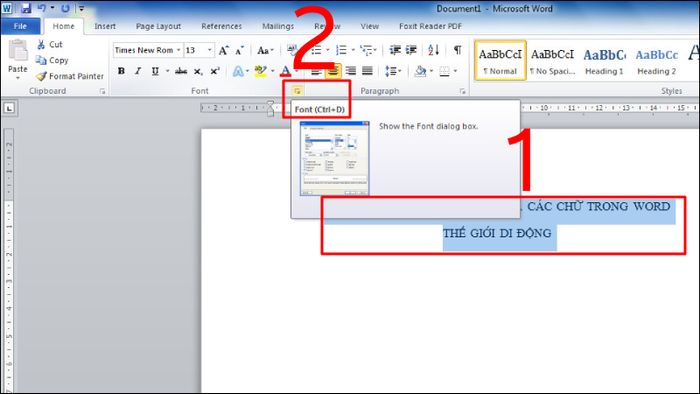Switch to the View tab
The width and height of the screenshot is (700, 394).
click(370, 26)
